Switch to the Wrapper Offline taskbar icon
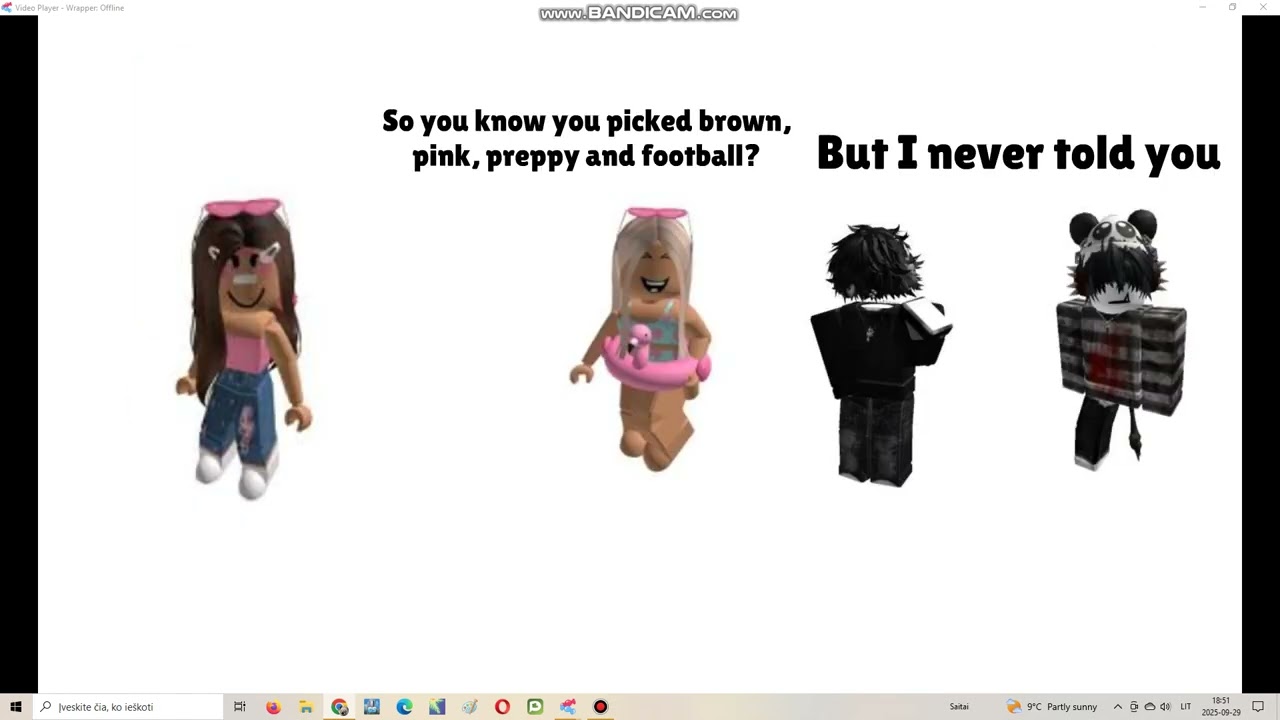Image resolution: width=1280 pixels, height=720 pixels. click(568, 707)
